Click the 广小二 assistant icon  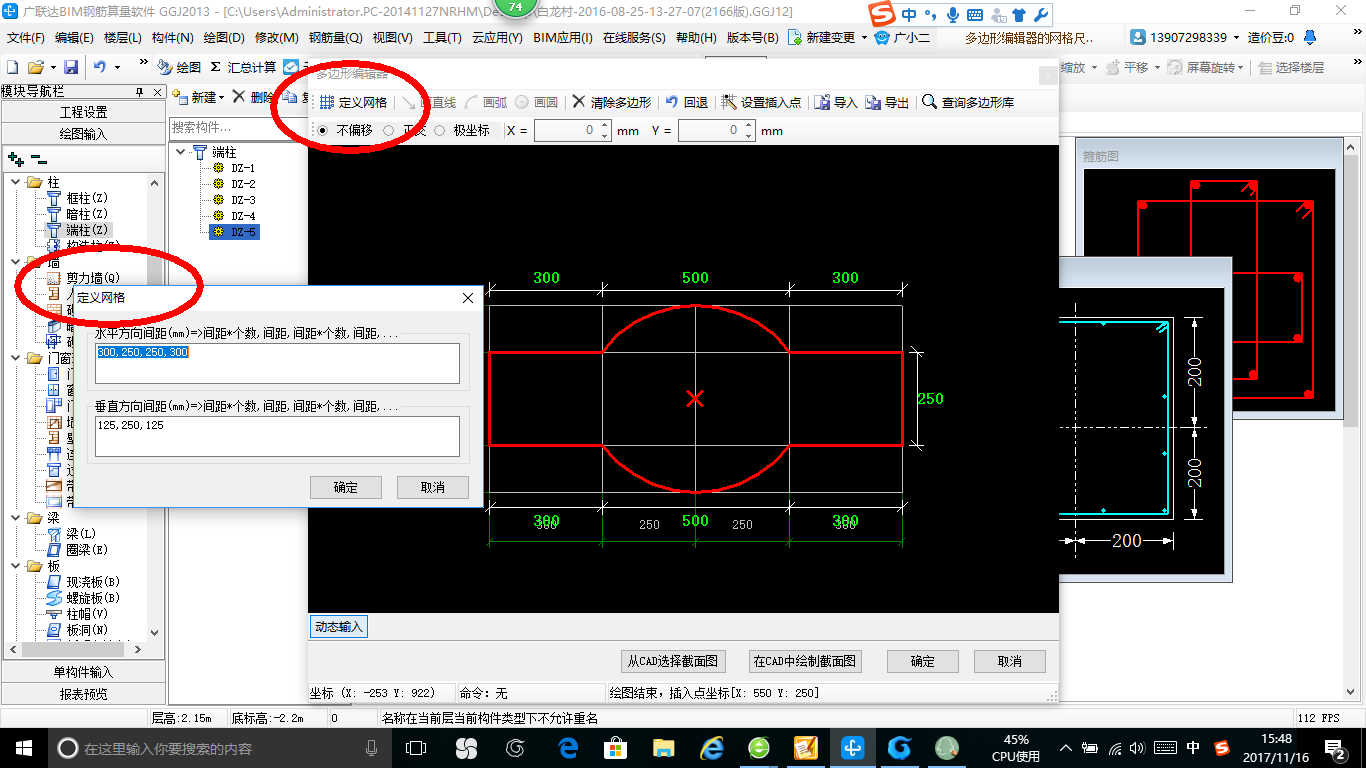tap(882, 37)
